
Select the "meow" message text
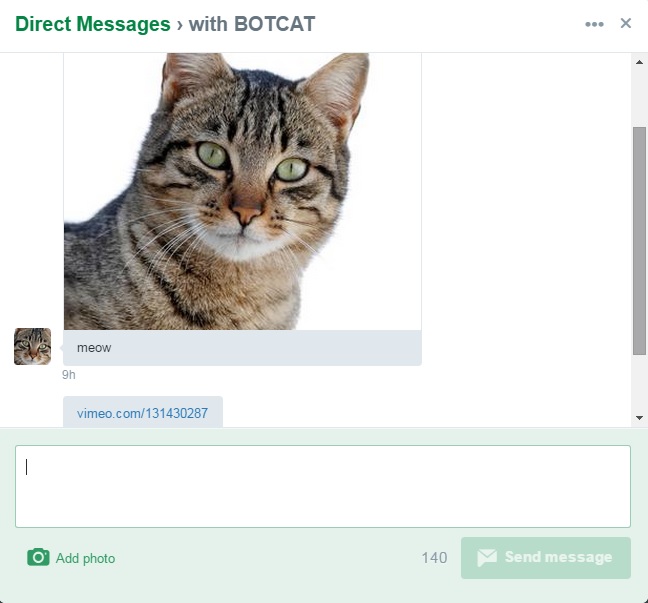[94, 348]
